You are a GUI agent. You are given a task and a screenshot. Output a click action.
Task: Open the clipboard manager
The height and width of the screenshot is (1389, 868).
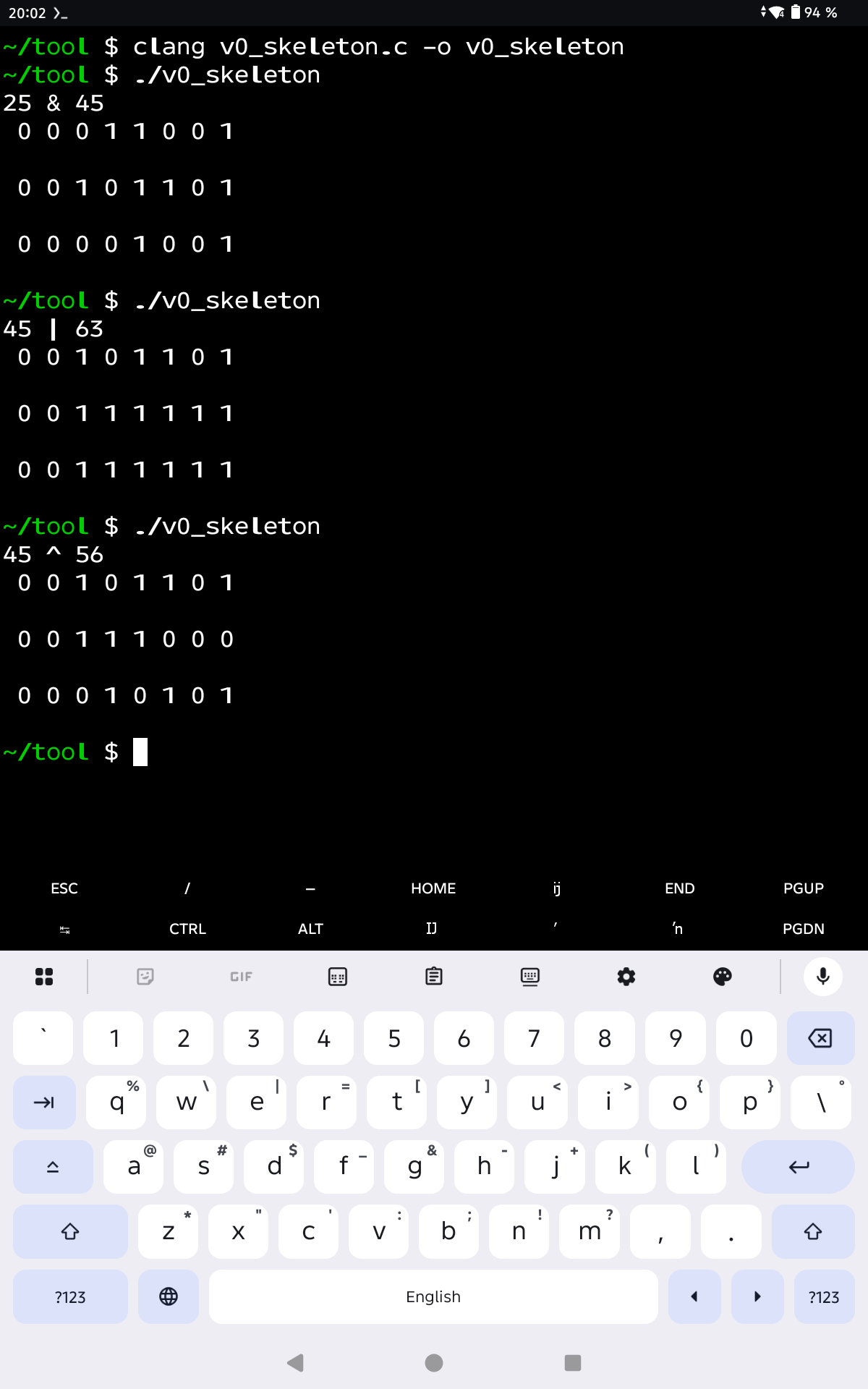click(x=434, y=977)
